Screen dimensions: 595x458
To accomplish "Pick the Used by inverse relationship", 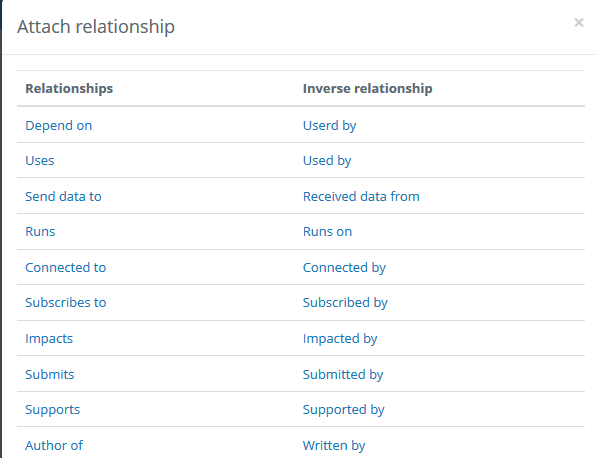I will click(327, 161).
